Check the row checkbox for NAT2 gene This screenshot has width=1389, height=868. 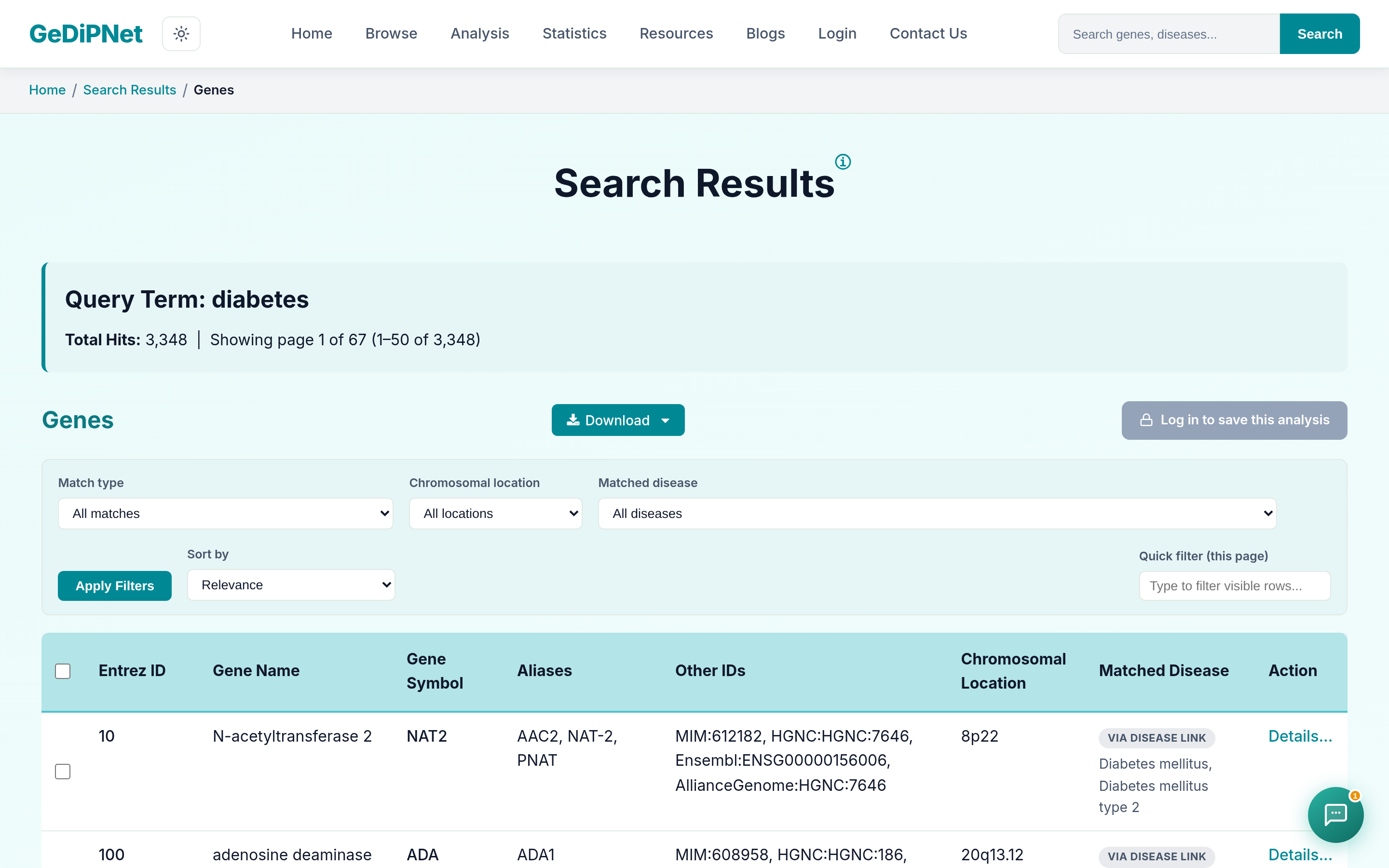point(63,771)
